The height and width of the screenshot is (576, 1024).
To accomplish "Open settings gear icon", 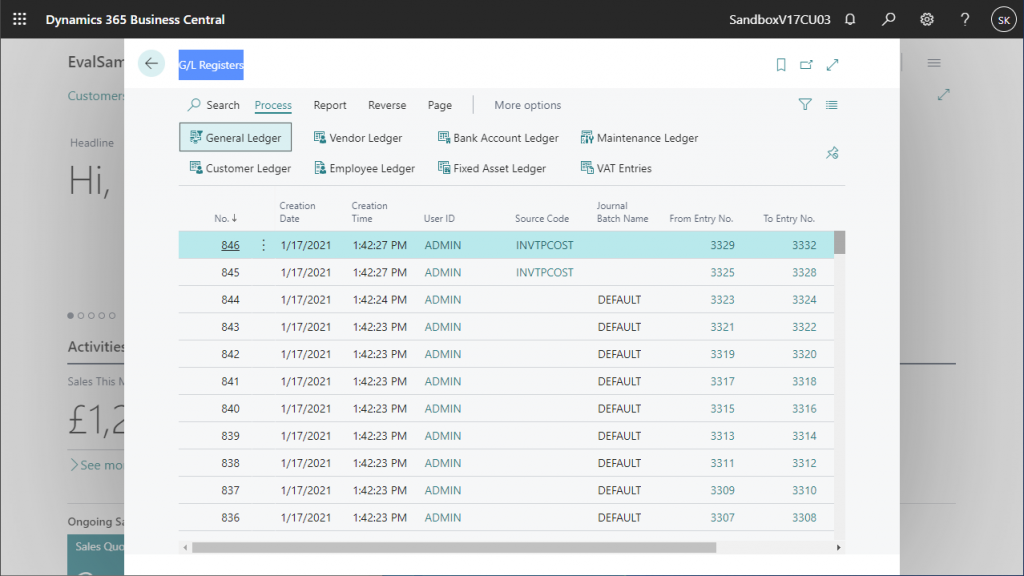I will click(x=927, y=19).
